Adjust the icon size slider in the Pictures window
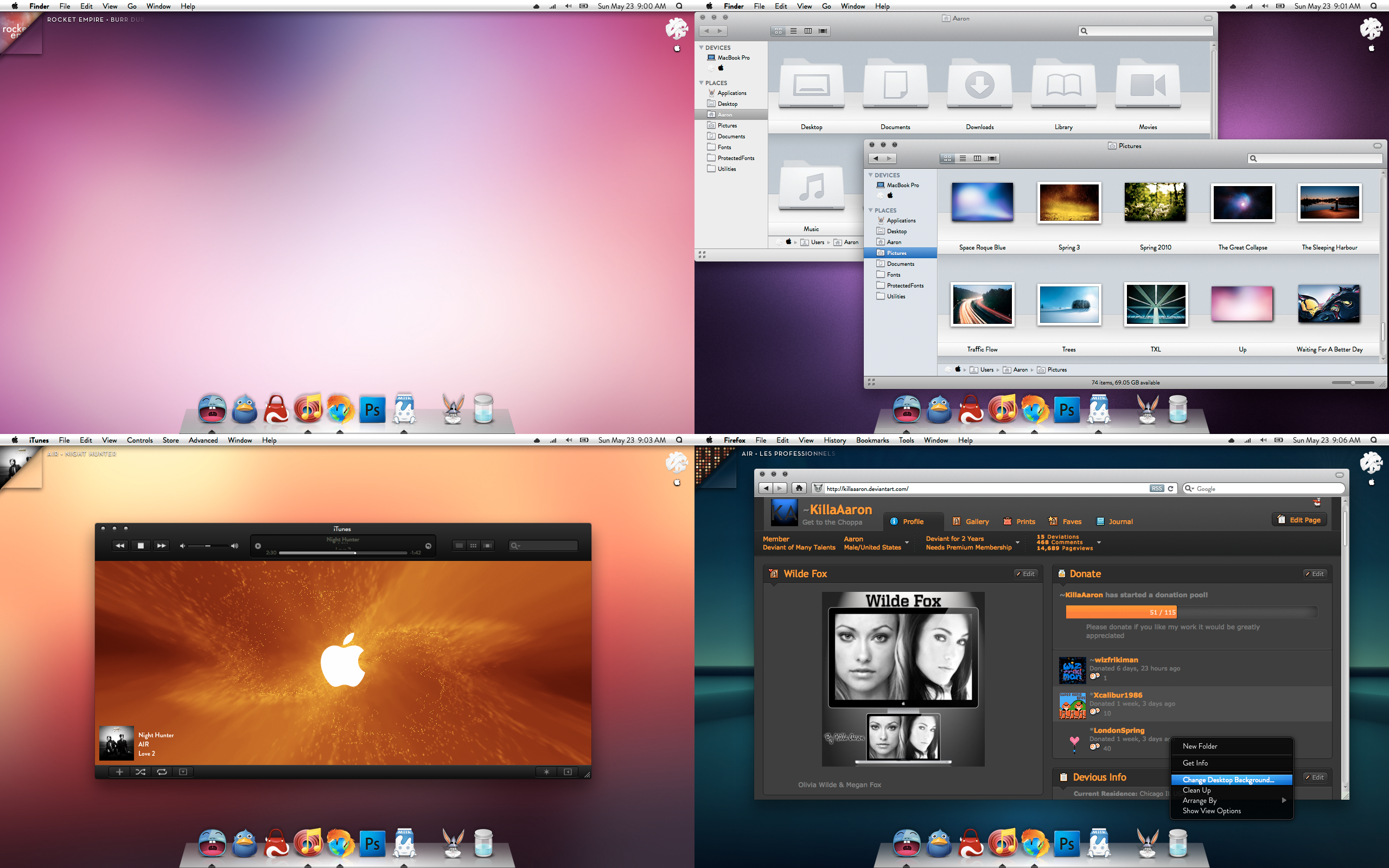This screenshot has height=868, width=1389. pos(1353,382)
